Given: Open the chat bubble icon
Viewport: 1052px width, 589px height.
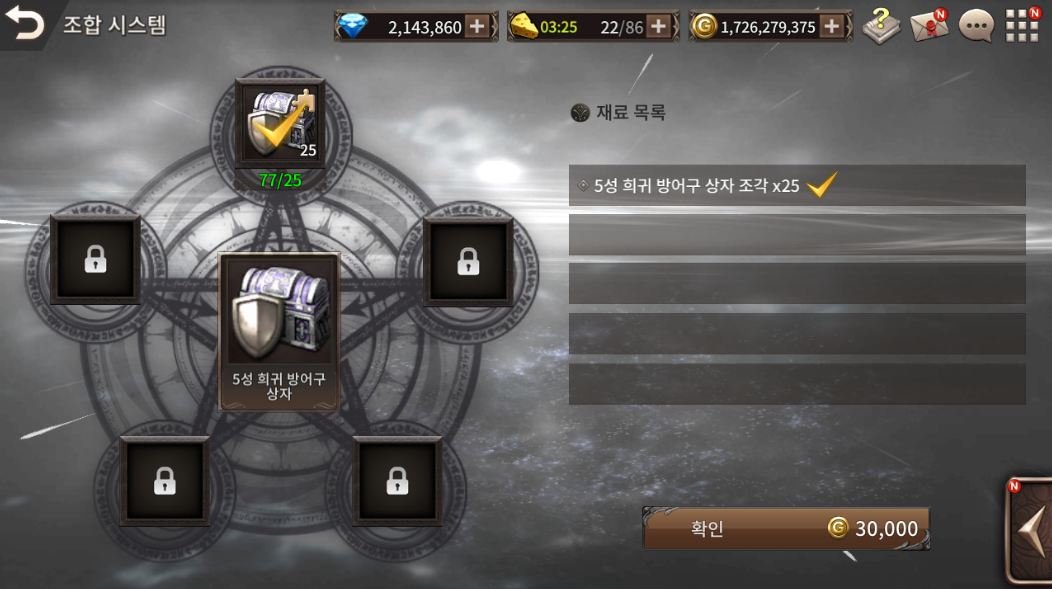Looking at the screenshot, I should pos(976,27).
